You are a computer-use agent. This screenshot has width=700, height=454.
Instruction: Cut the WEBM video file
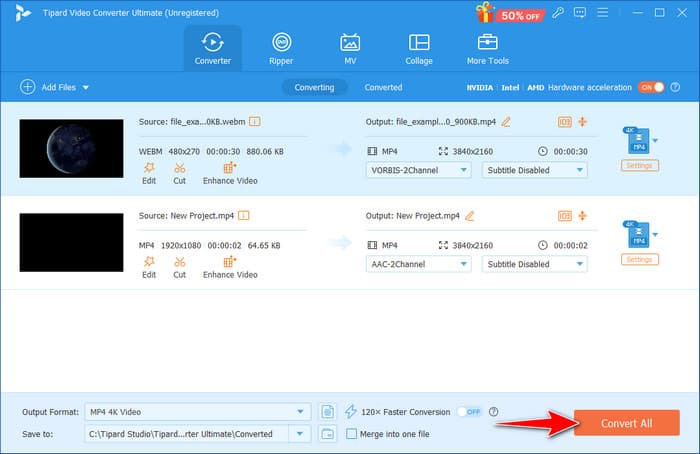pyautogui.click(x=179, y=174)
